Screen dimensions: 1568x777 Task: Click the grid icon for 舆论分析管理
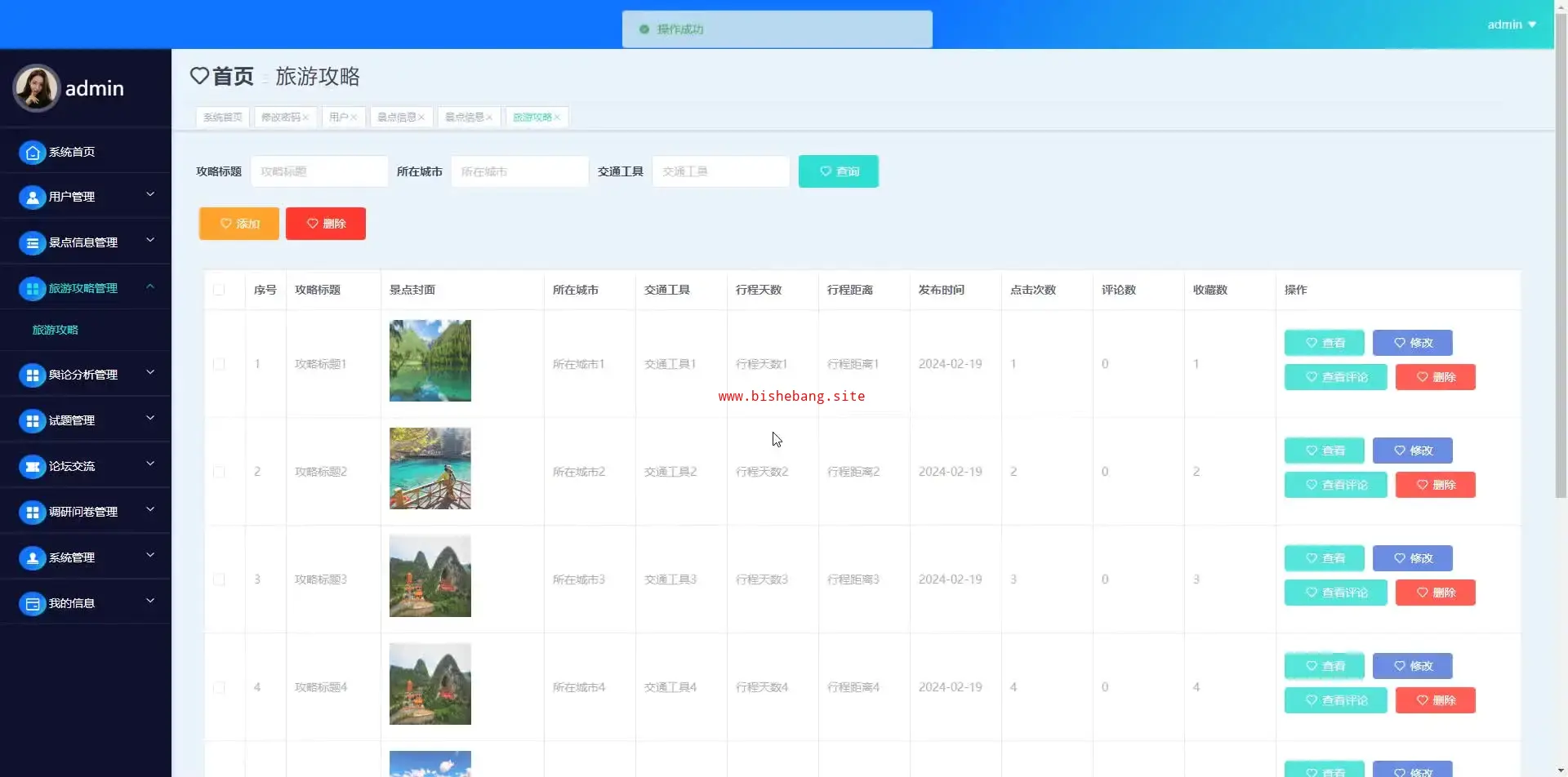coord(32,375)
